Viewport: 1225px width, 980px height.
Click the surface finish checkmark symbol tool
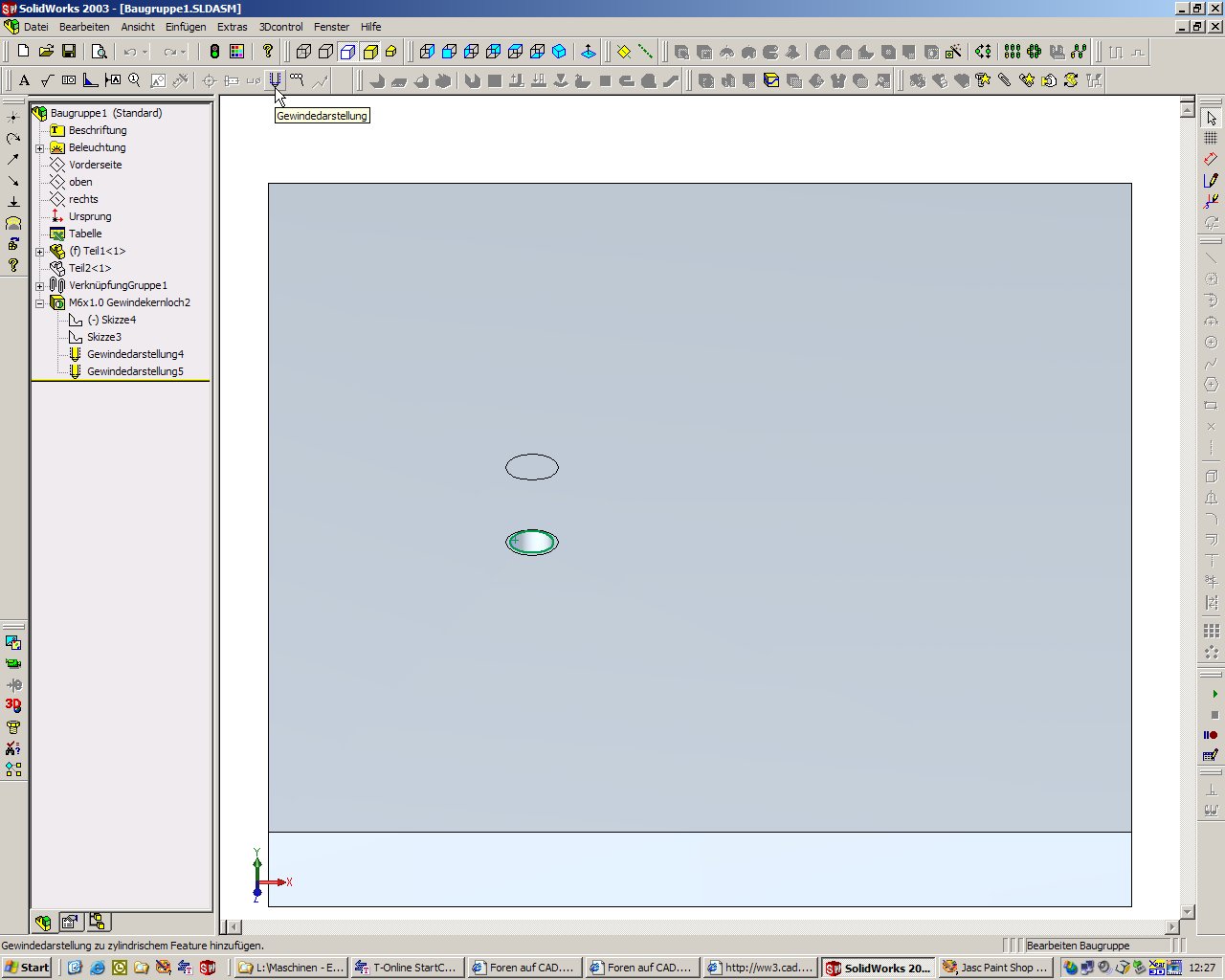47,80
